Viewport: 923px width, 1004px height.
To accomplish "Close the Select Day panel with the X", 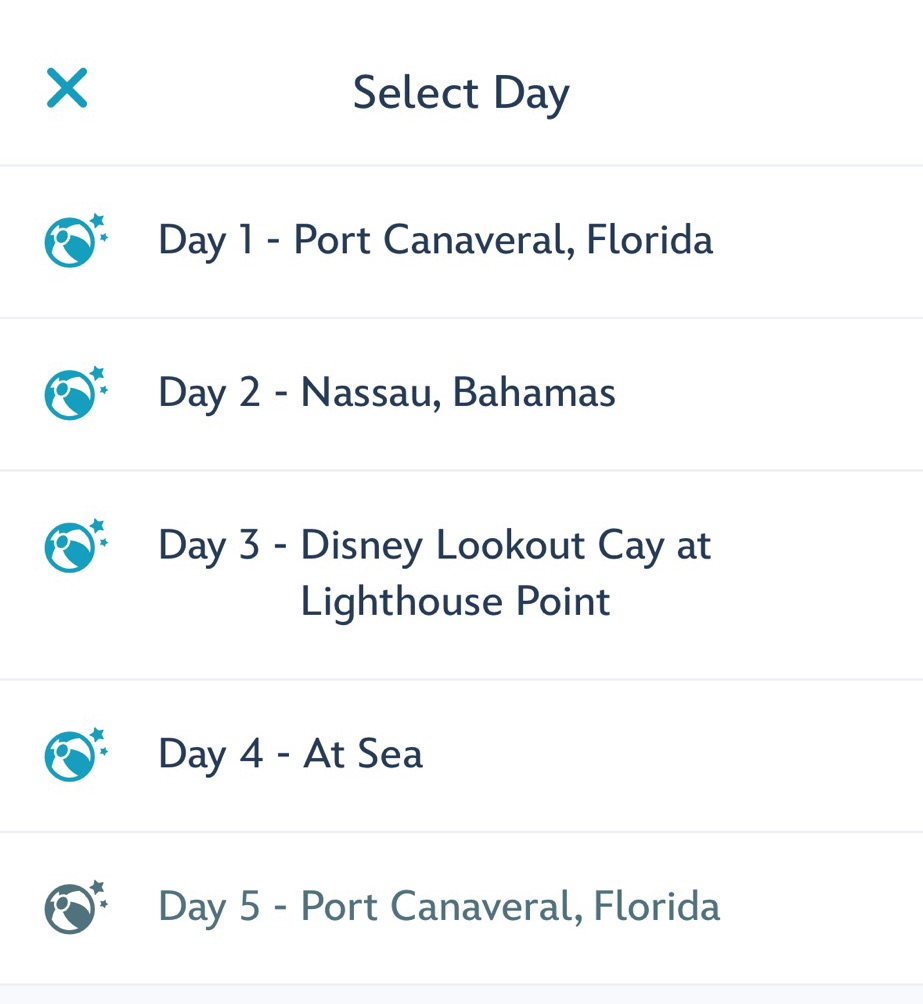I will point(67,88).
